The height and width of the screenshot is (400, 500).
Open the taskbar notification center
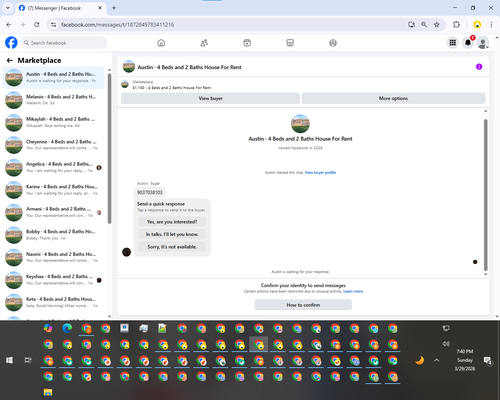(x=488, y=360)
